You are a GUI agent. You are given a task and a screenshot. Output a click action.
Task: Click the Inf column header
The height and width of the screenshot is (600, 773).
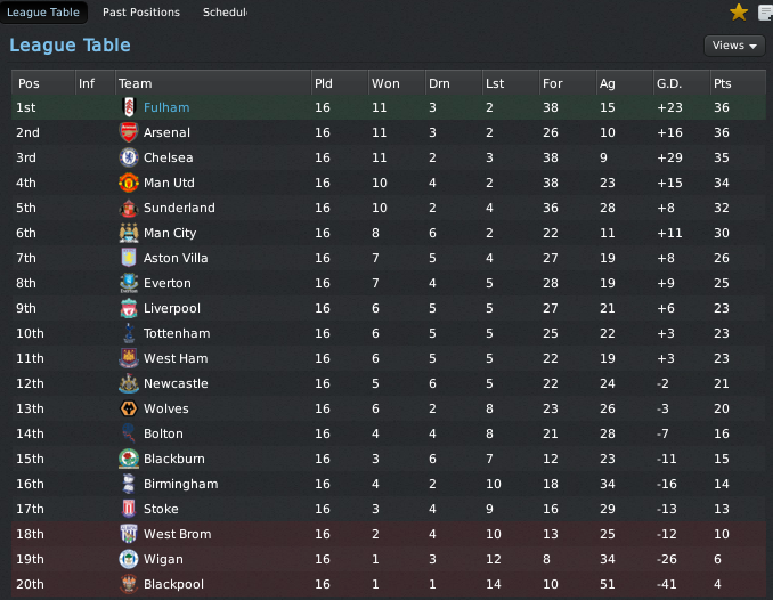(87, 83)
